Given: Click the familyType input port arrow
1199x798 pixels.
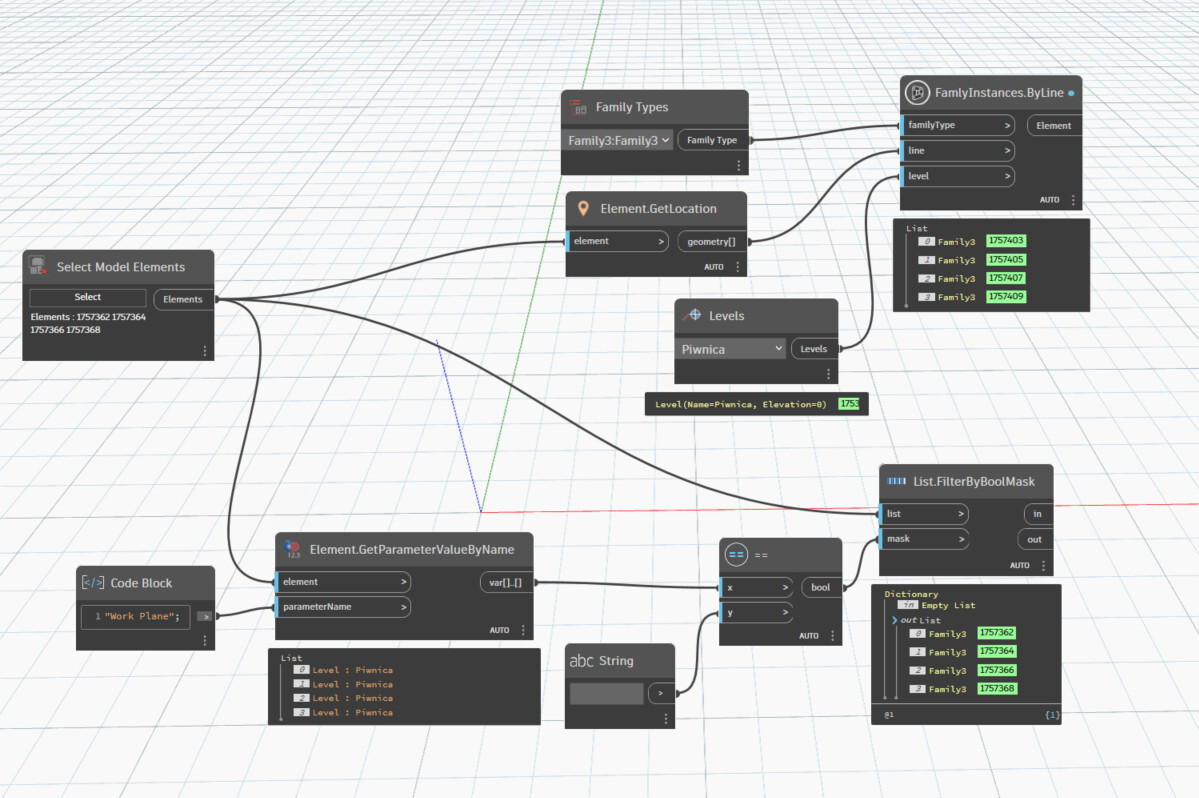Looking at the screenshot, I should tap(1007, 125).
